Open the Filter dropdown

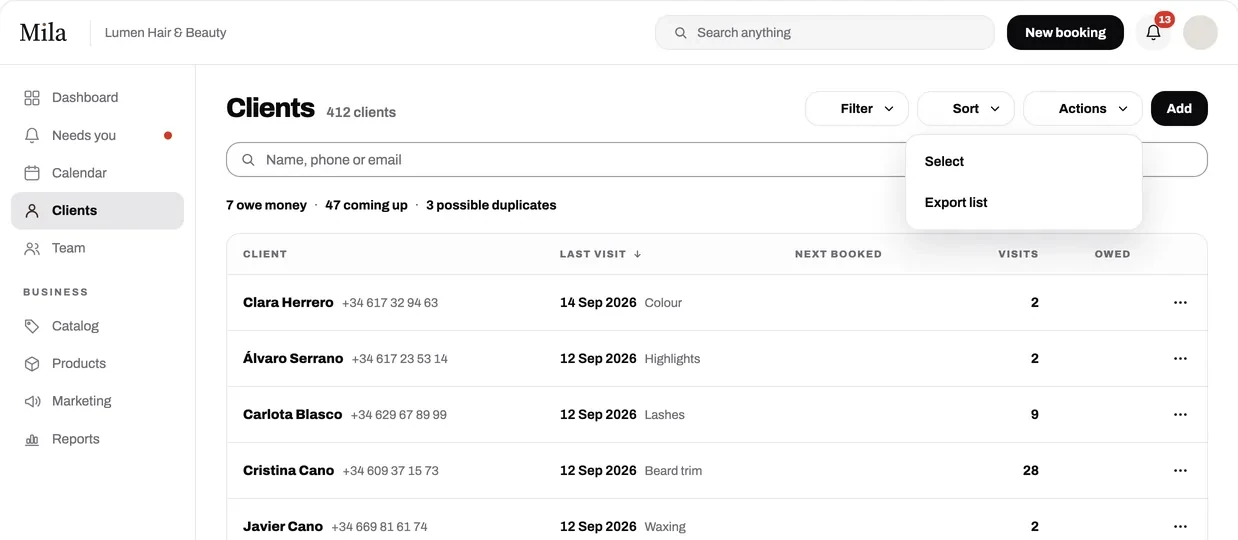pyautogui.click(x=857, y=109)
